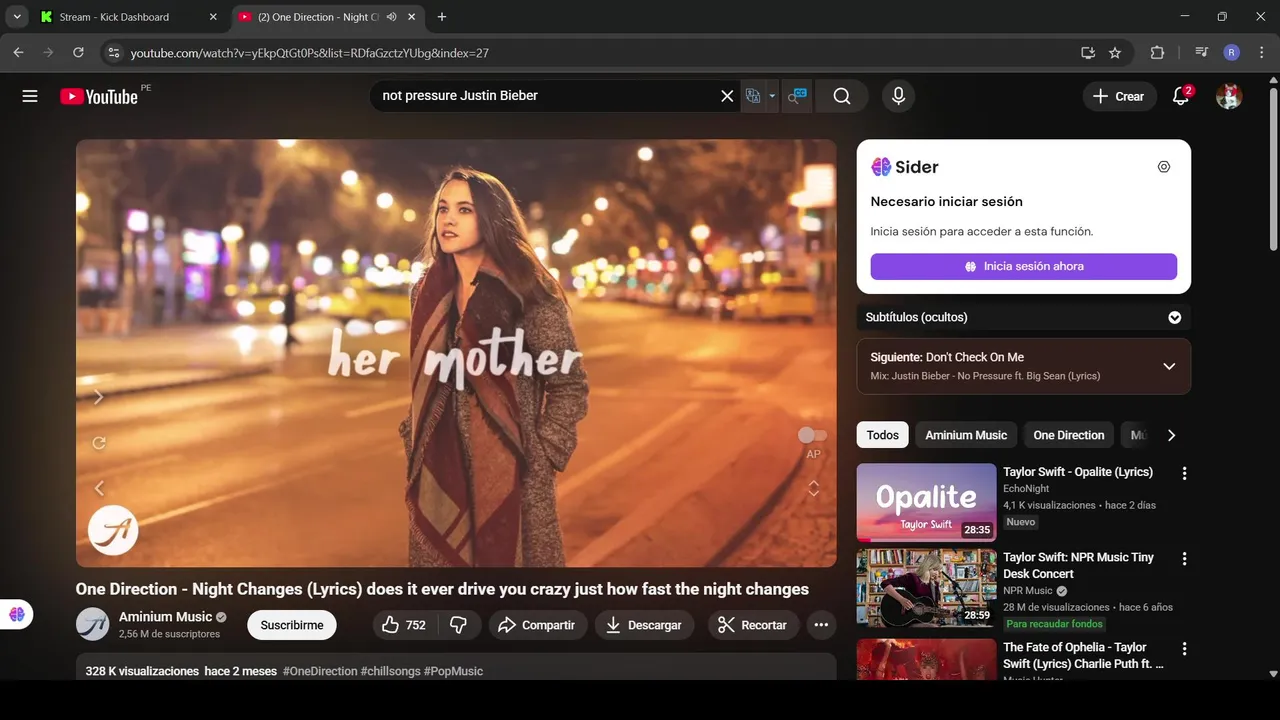Open Chrome three-dot menu

1261,53
